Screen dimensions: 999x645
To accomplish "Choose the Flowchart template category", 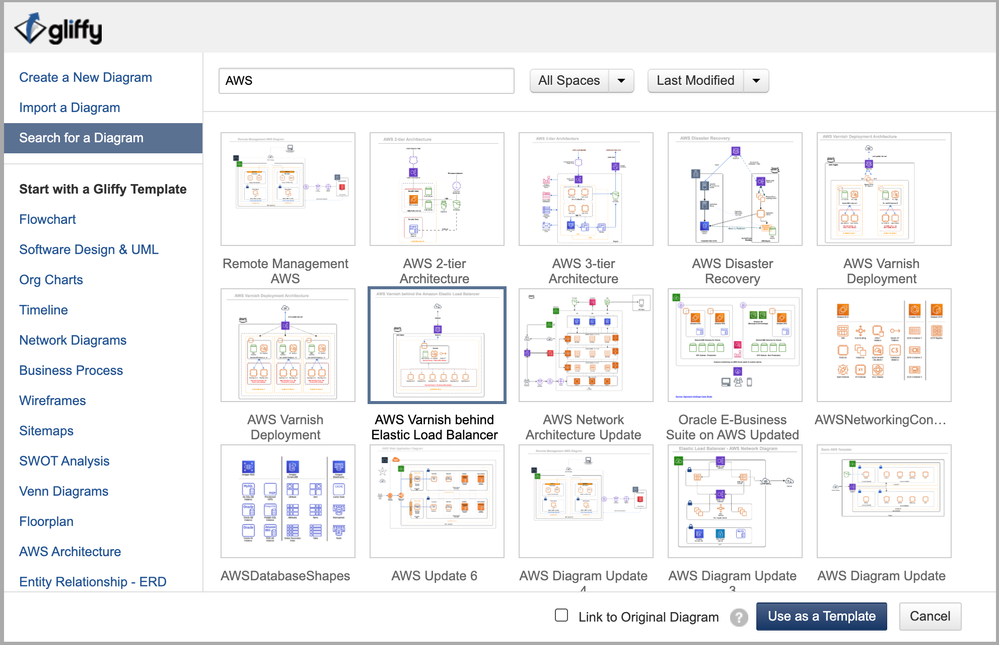I will click(47, 219).
